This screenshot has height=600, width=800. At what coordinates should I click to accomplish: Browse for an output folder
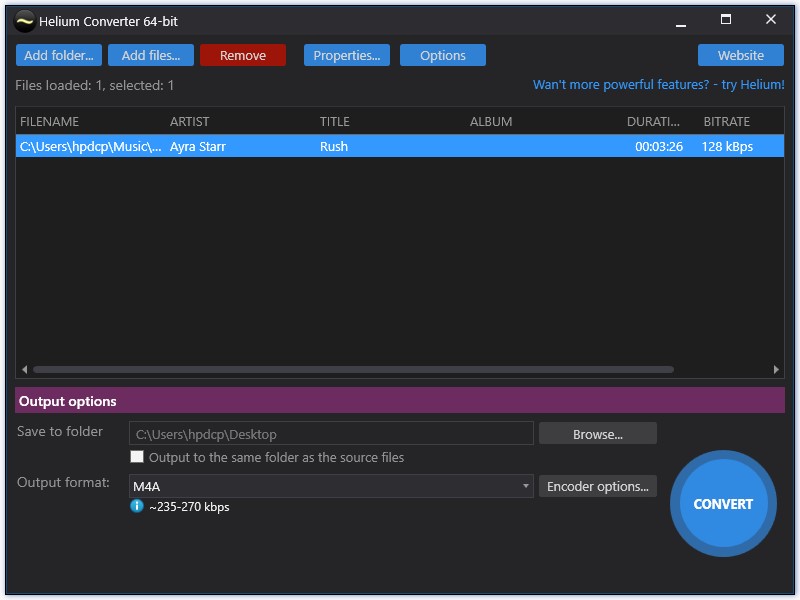click(597, 434)
